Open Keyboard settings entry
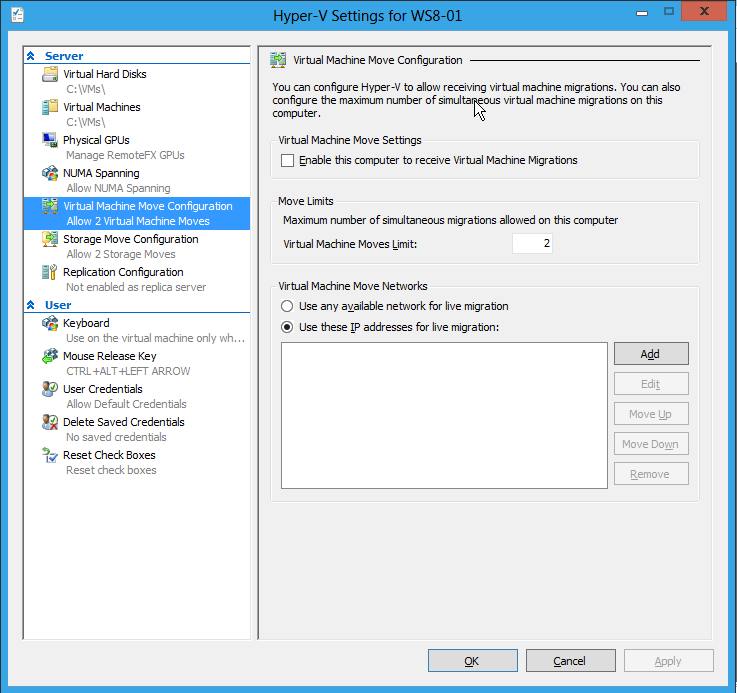This screenshot has width=737, height=693. pos(137,331)
